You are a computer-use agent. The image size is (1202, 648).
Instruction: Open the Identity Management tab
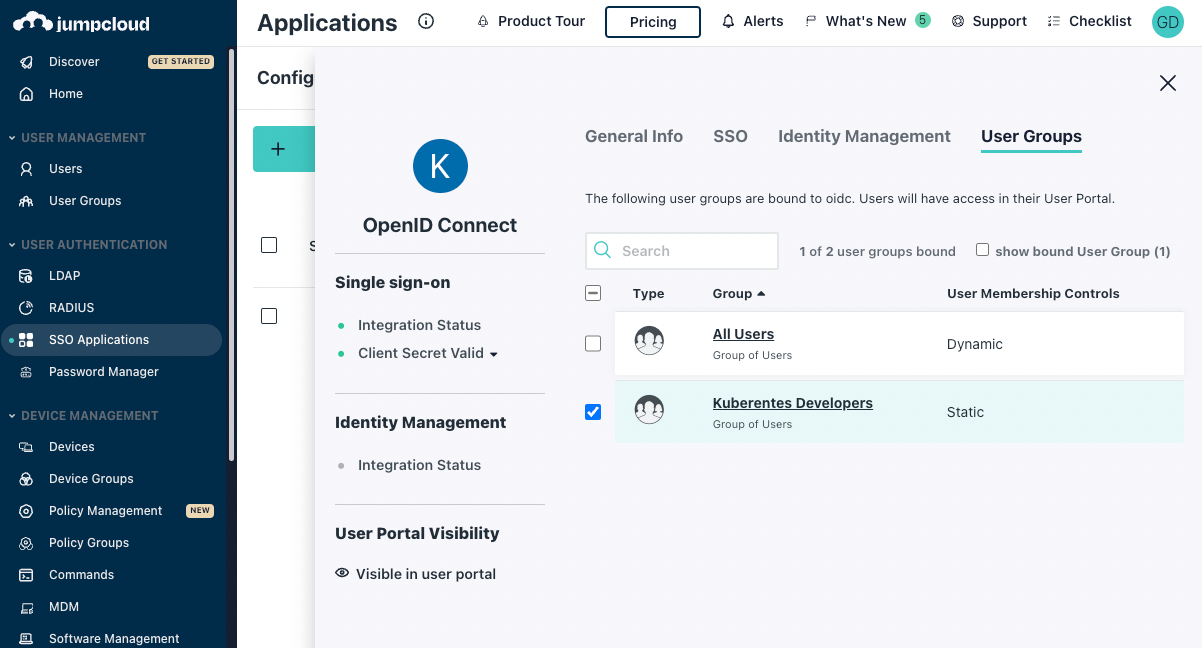(x=864, y=136)
